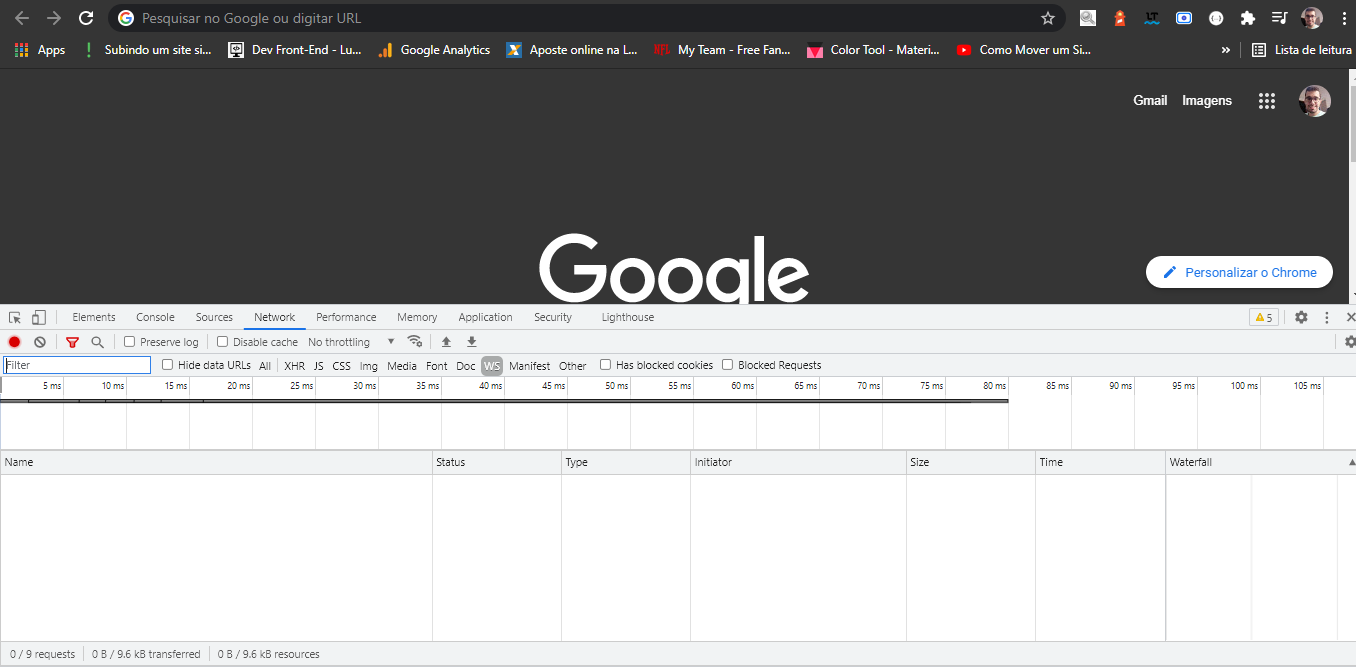Bookmark this page with the star icon

pyautogui.click(x=1048, y=18)
